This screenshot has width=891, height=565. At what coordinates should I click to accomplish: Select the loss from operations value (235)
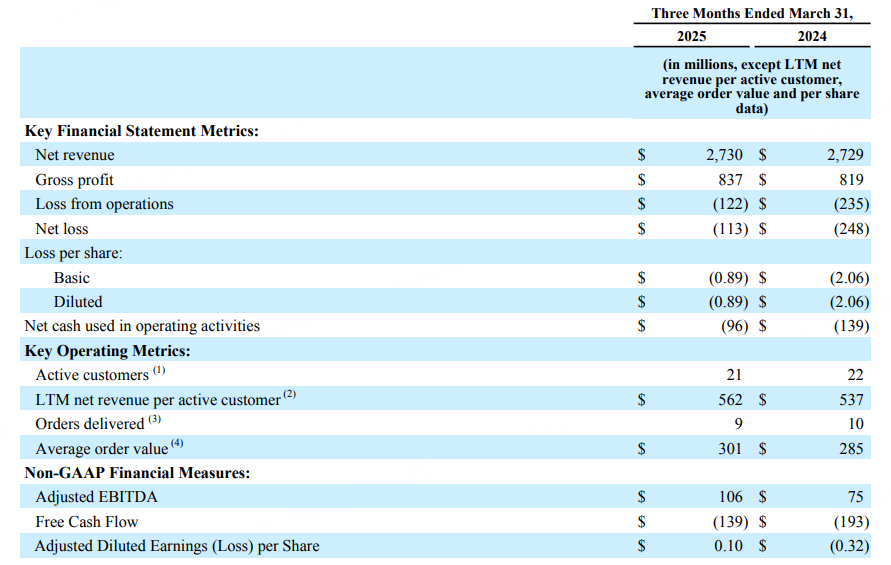[851, 203]
